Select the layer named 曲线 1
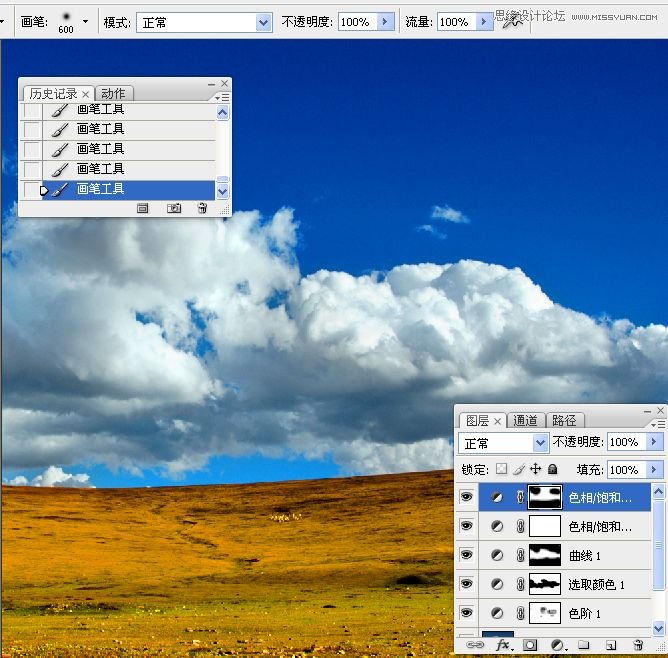The image size is (668, 658). pyautogui.click(x=584, y=555)
